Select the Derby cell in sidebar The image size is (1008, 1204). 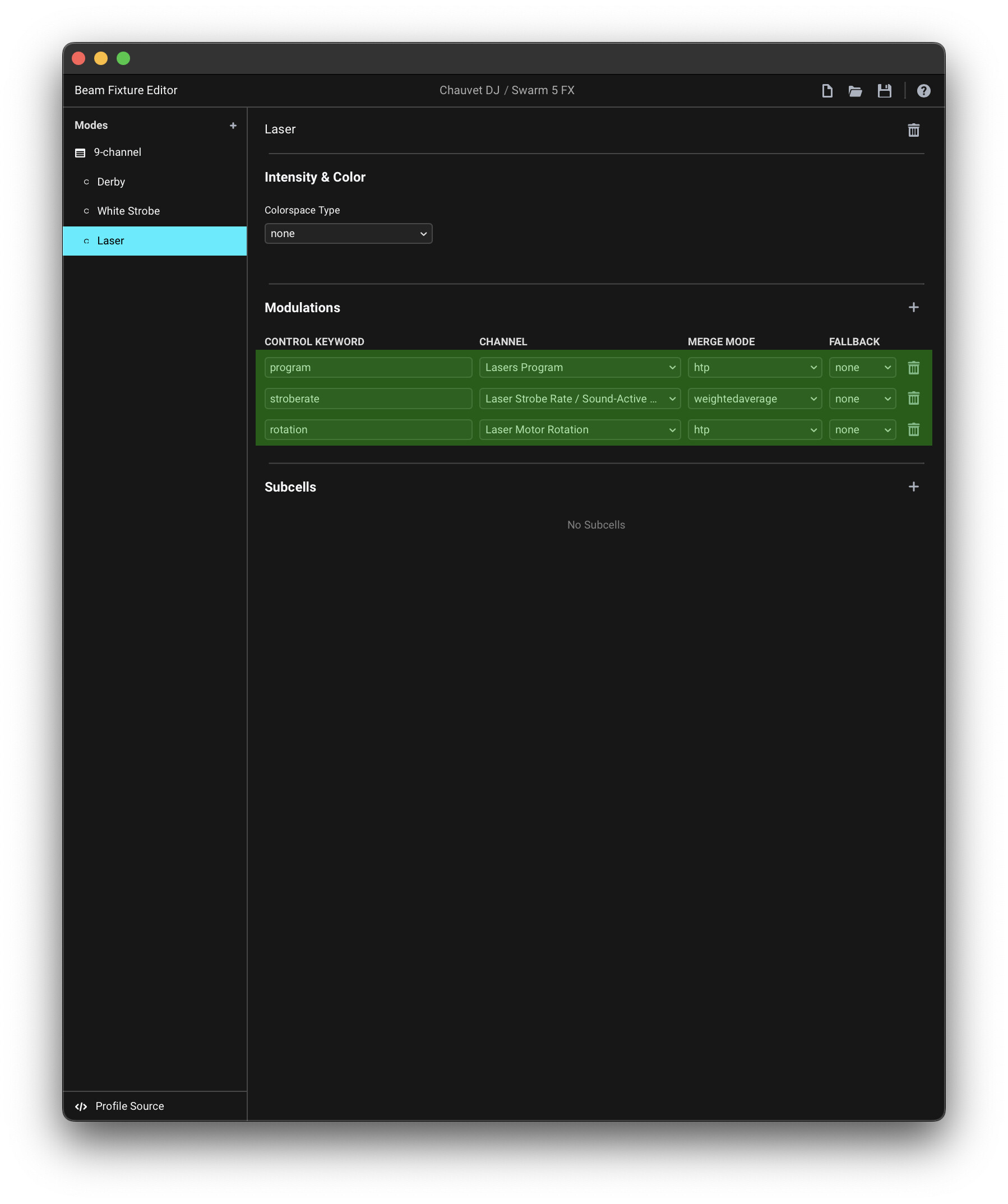click(110, 182)
